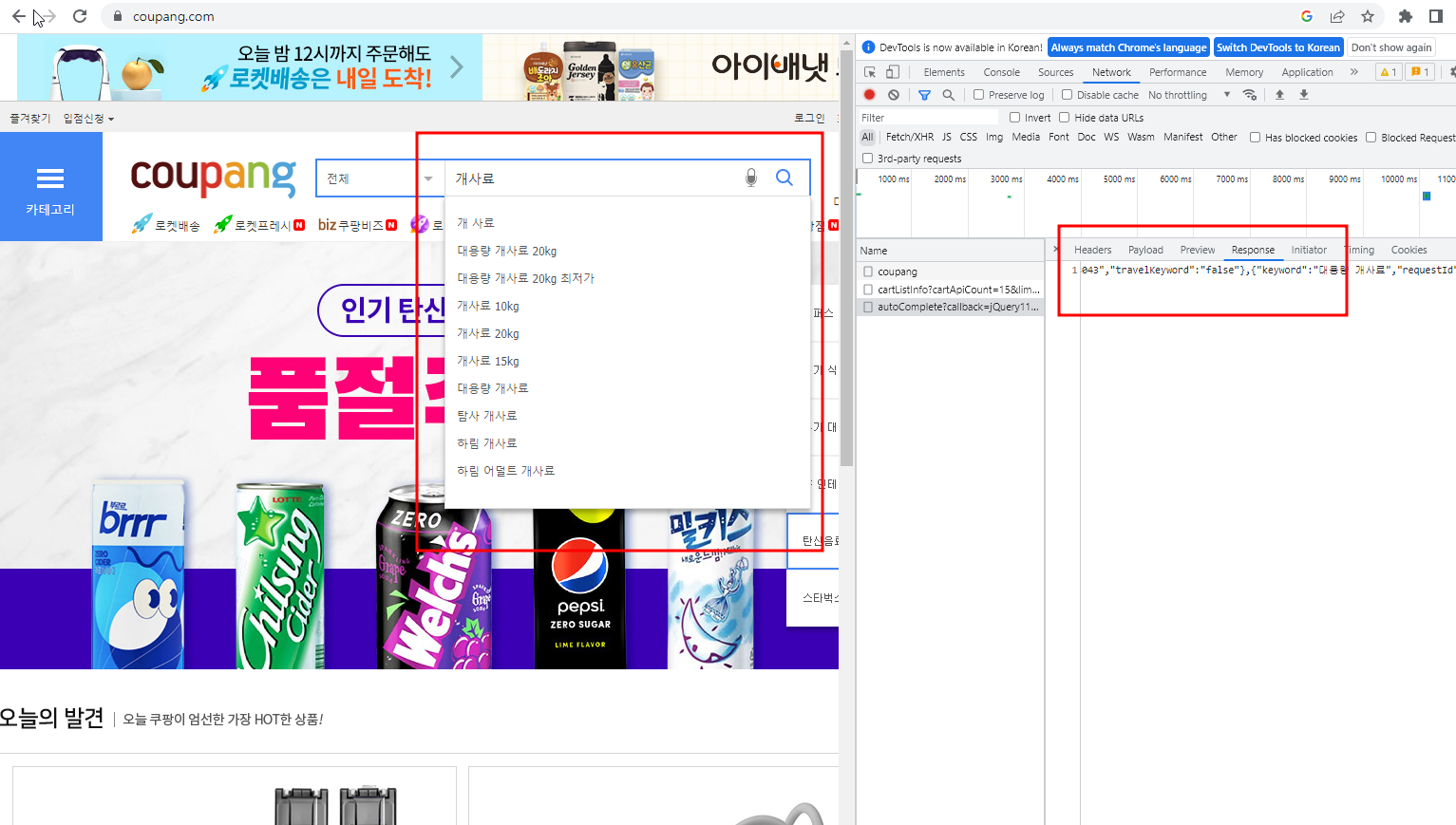Check the Hide data URLs checkbox
The width and height of the screenshot is (1456, 825).
1065,118
